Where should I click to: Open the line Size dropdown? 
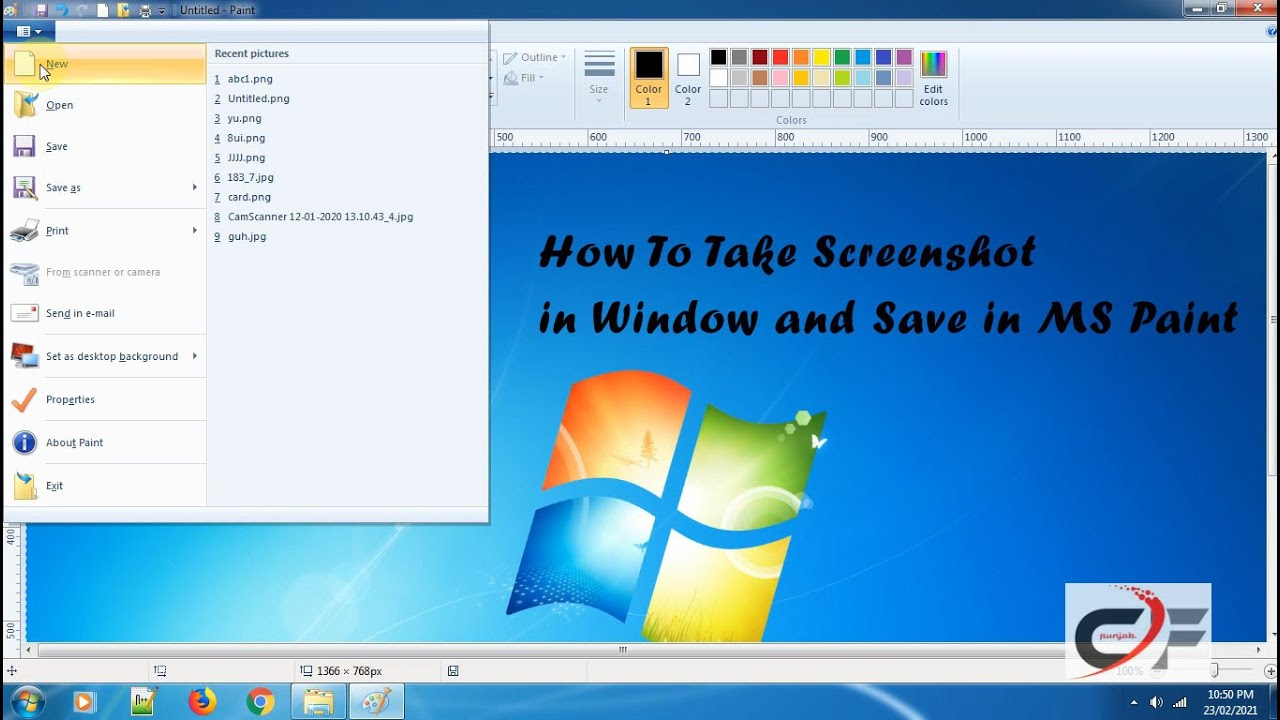point(599,77)
